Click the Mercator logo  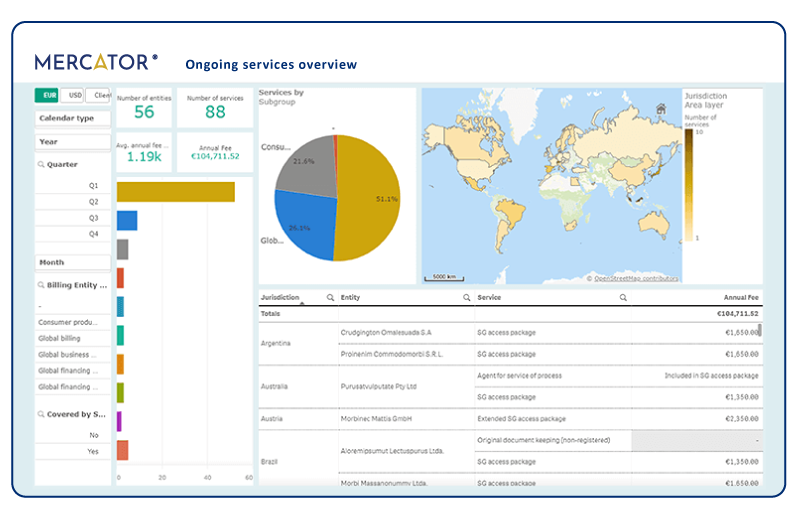pyautogui.click(x=96, y=62)
